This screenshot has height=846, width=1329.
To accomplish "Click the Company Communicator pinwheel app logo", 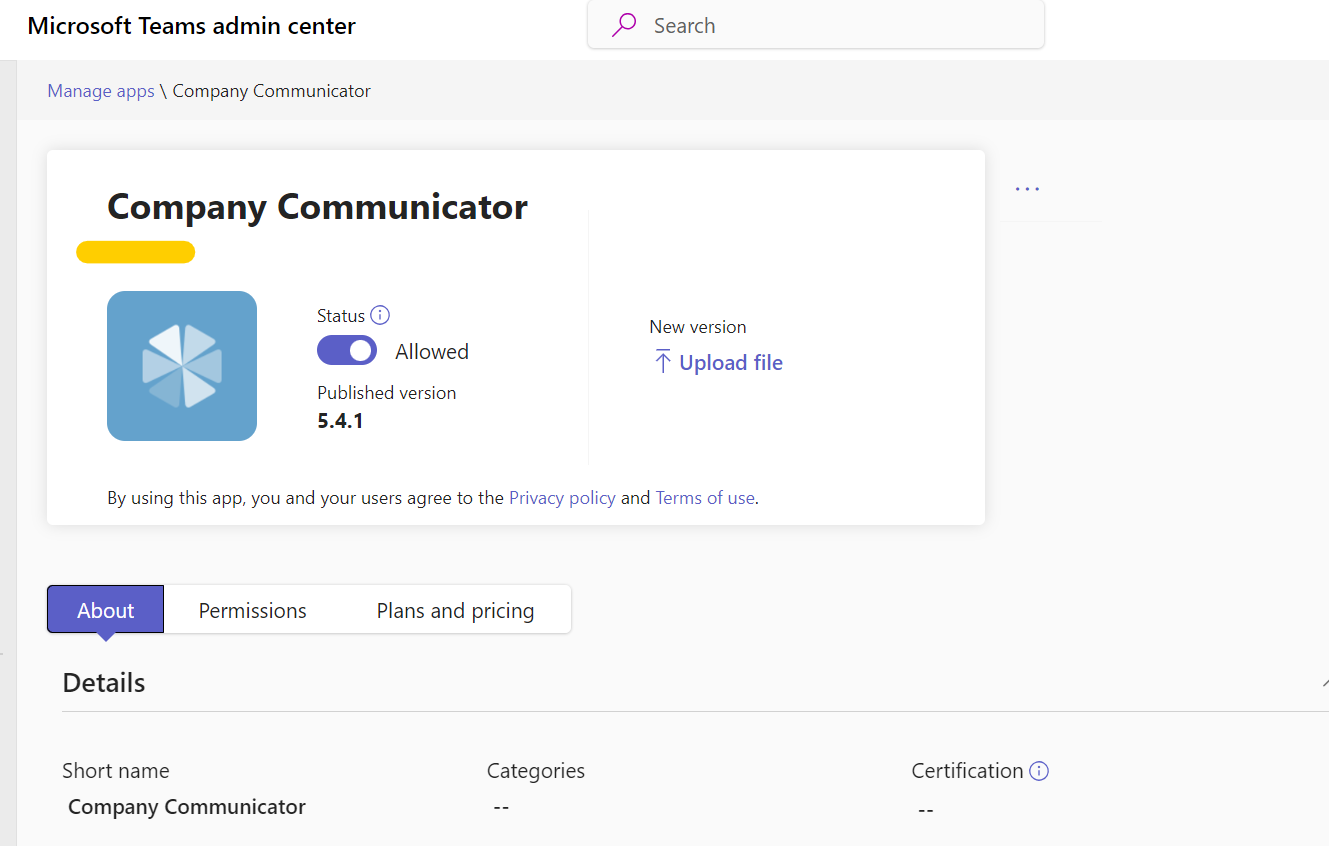I will pyautogui.click(x=181, y=365).
